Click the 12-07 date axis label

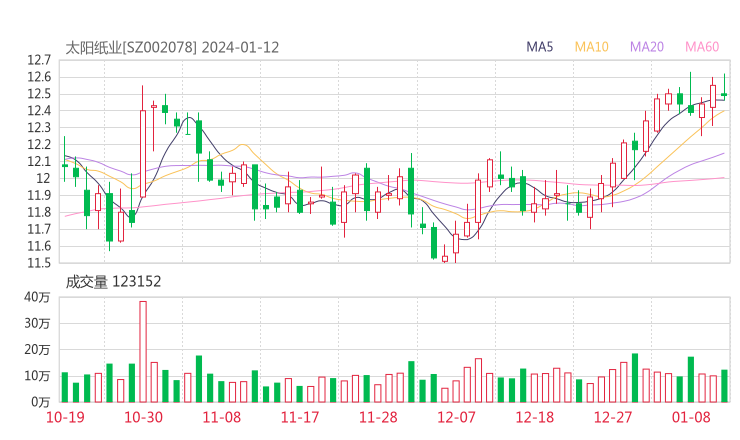[456, 417]
